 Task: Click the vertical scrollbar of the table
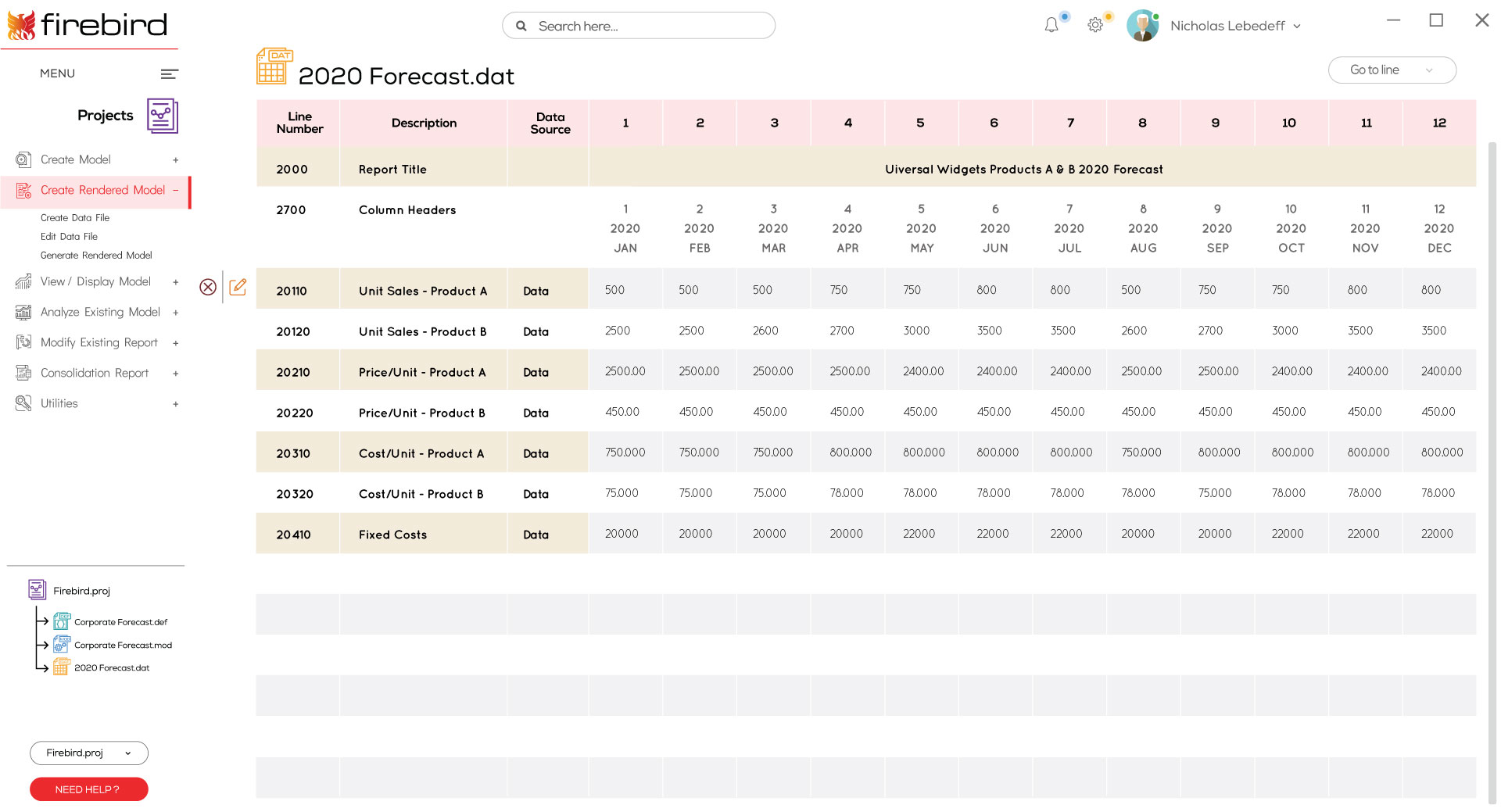(x=1492, y=472)
